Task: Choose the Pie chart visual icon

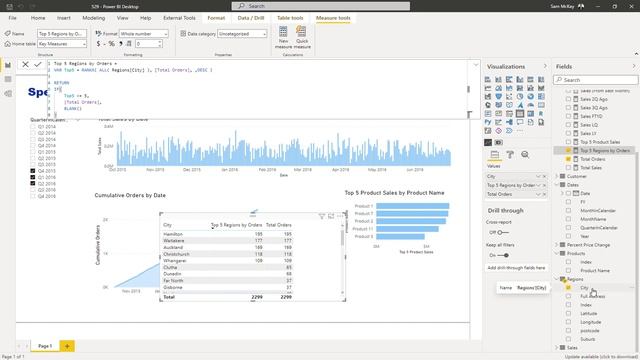Action: pyautogui.click(x=520, y=96)
